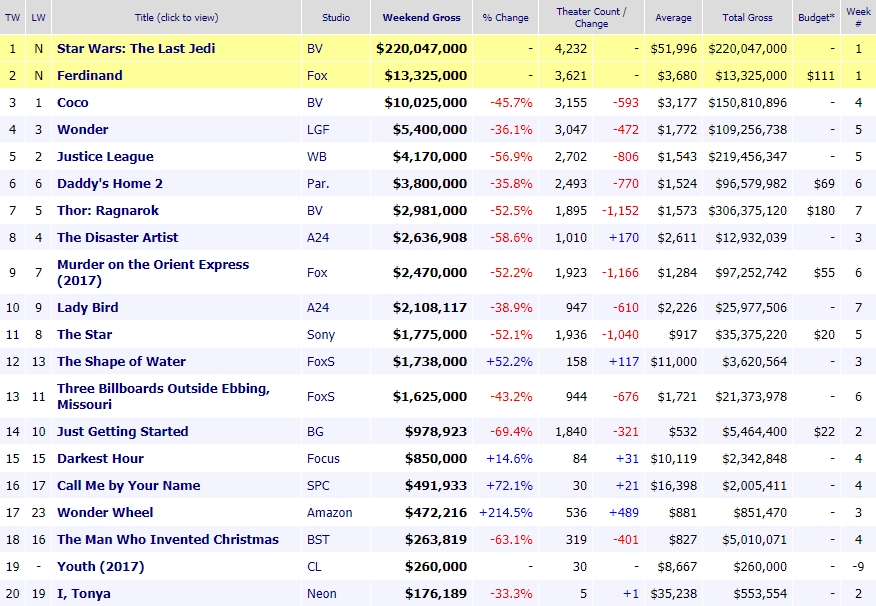Click BG studio for Just Getting Started

pyautogui.click(x=315, y=432)
